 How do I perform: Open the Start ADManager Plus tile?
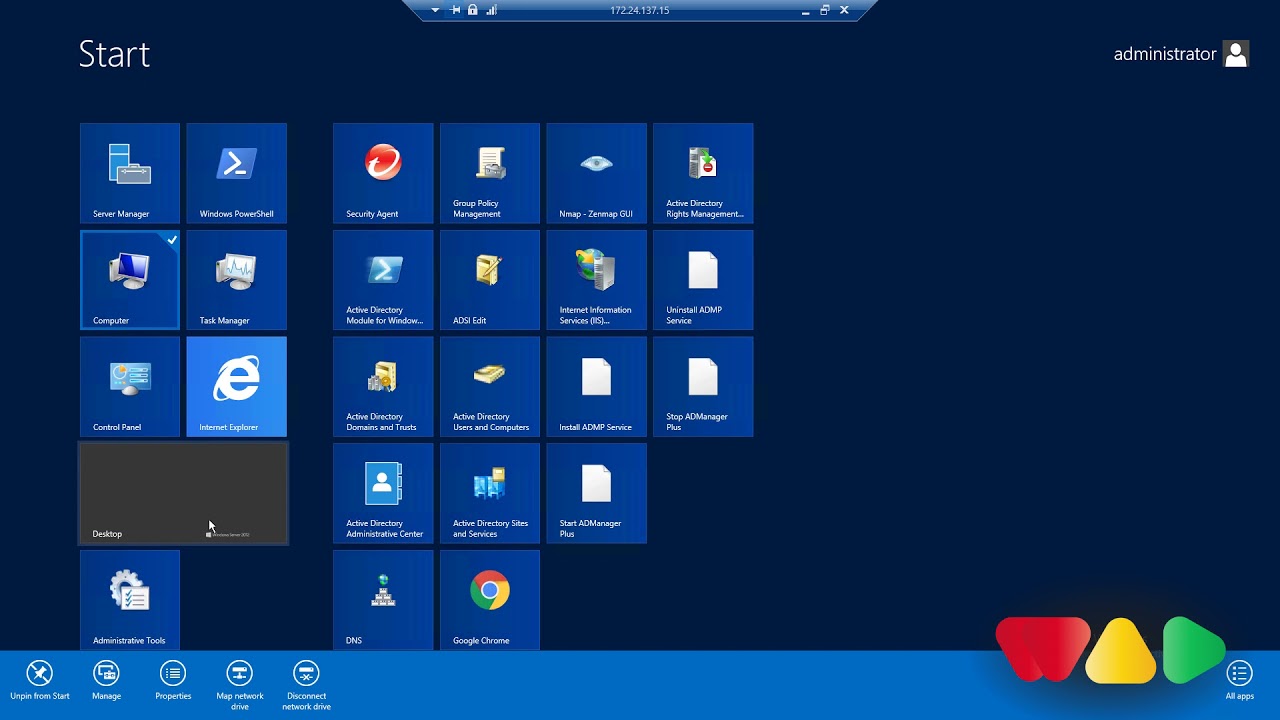click(x=597, y=493)
